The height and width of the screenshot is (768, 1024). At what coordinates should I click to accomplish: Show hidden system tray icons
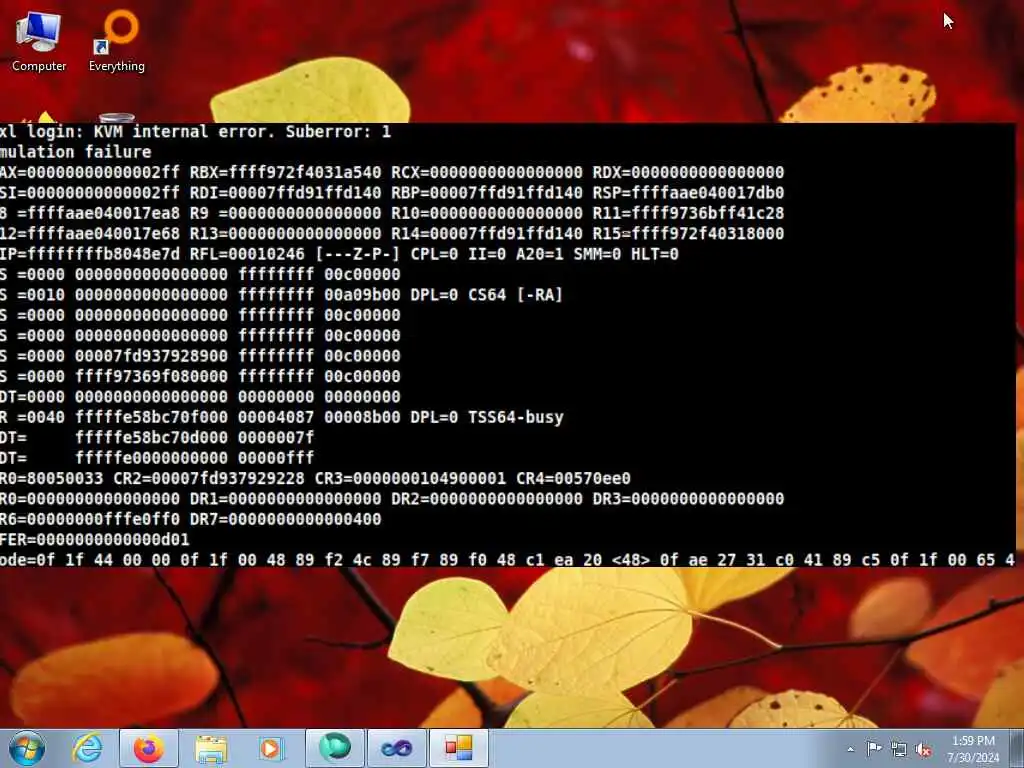point(850,749)
